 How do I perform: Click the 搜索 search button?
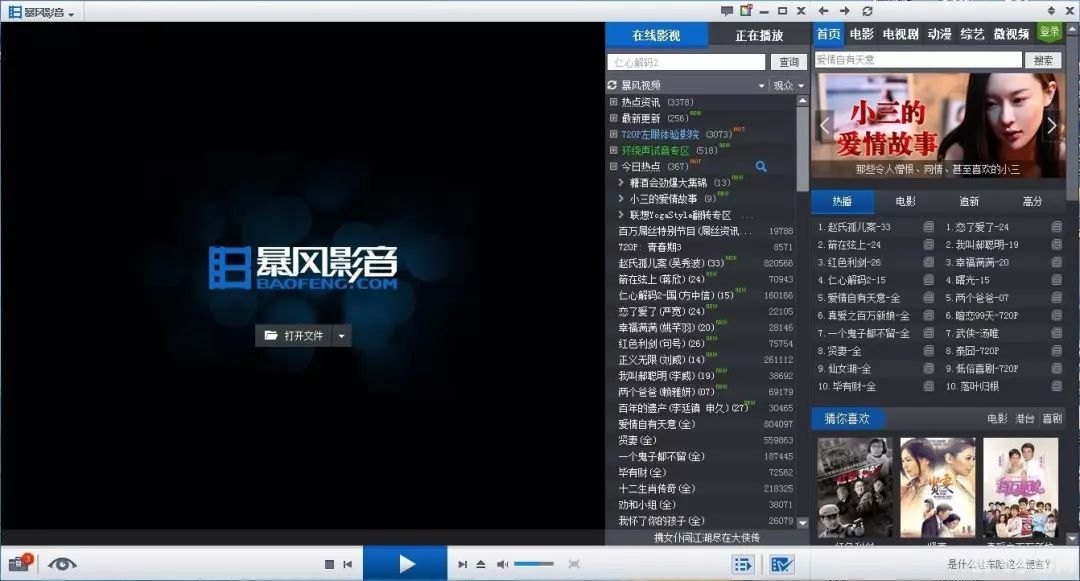1042,59
